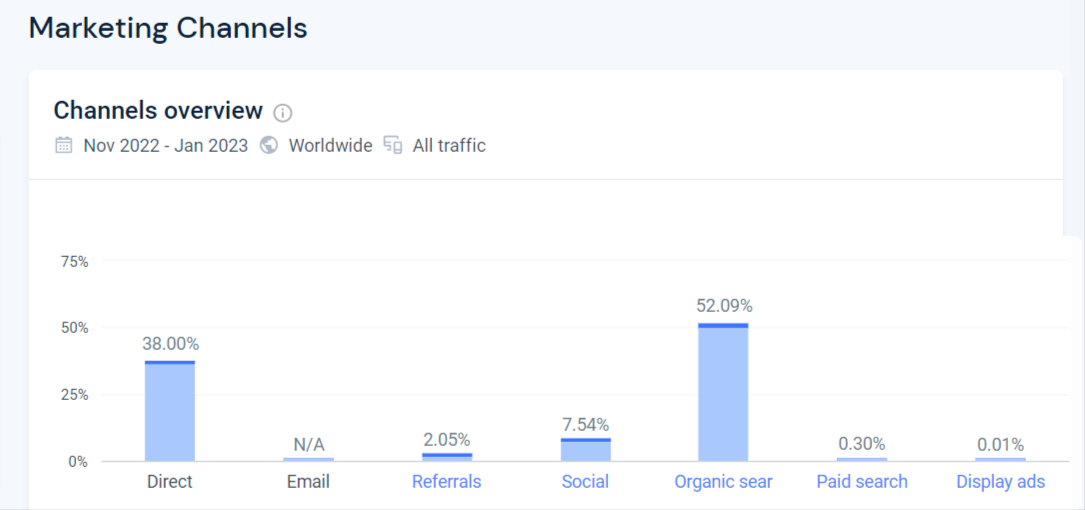Viewport: 1085px width, 510px height.
Task: Click the Direct bar in the chart
Action: coord(170,411)
